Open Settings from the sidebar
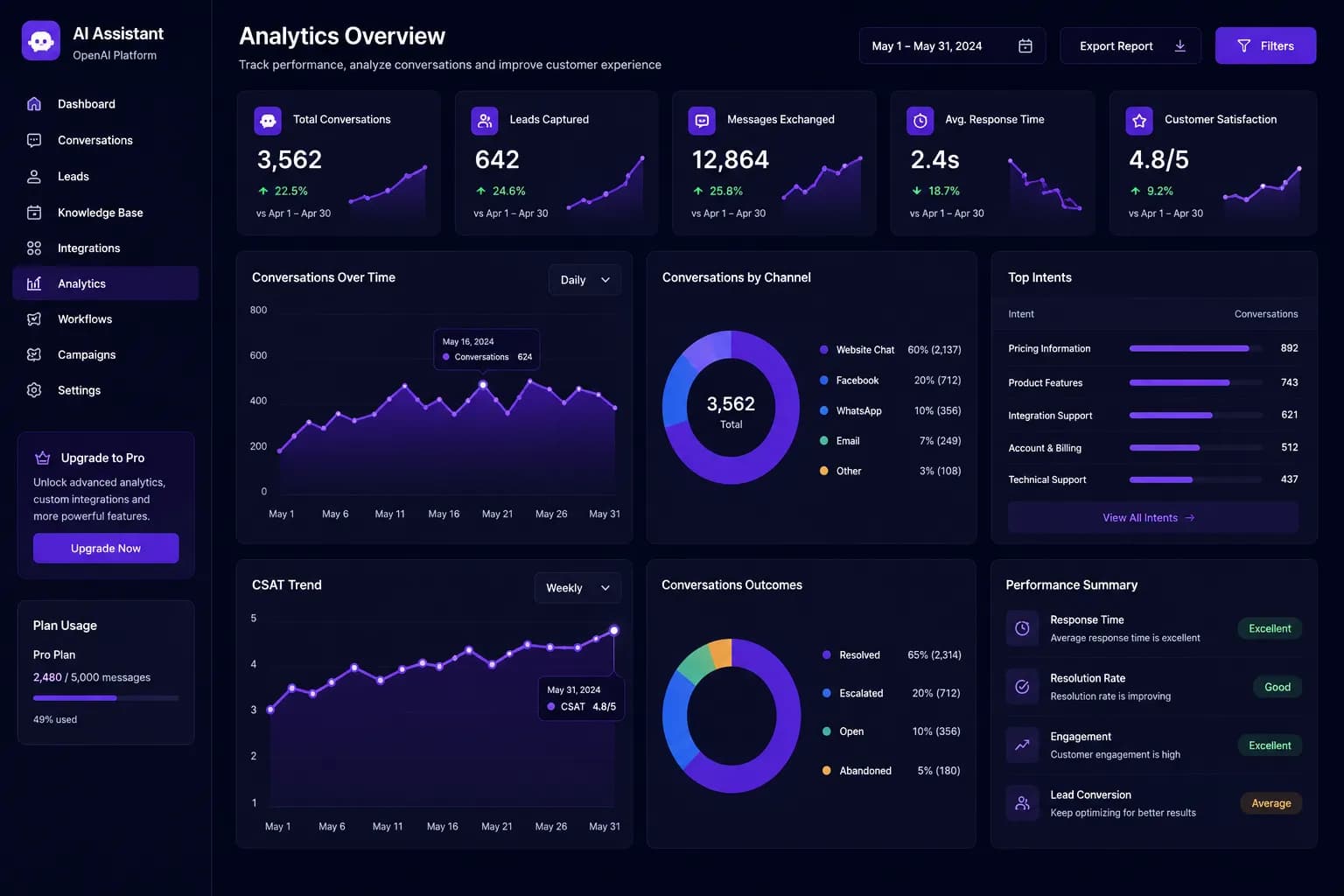 tap(105, 390)
